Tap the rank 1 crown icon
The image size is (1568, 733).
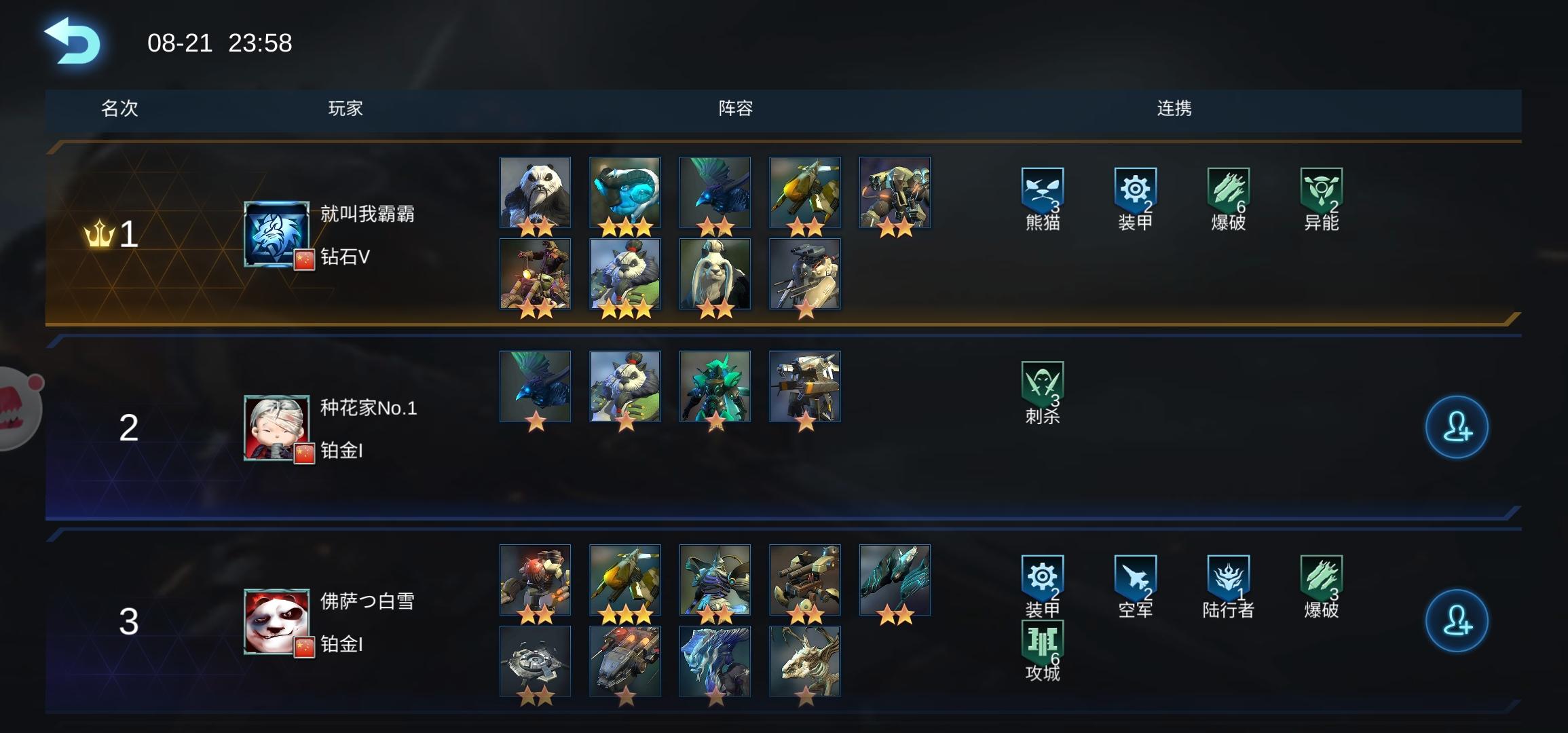pyautogui.click(x=99, y=234)
